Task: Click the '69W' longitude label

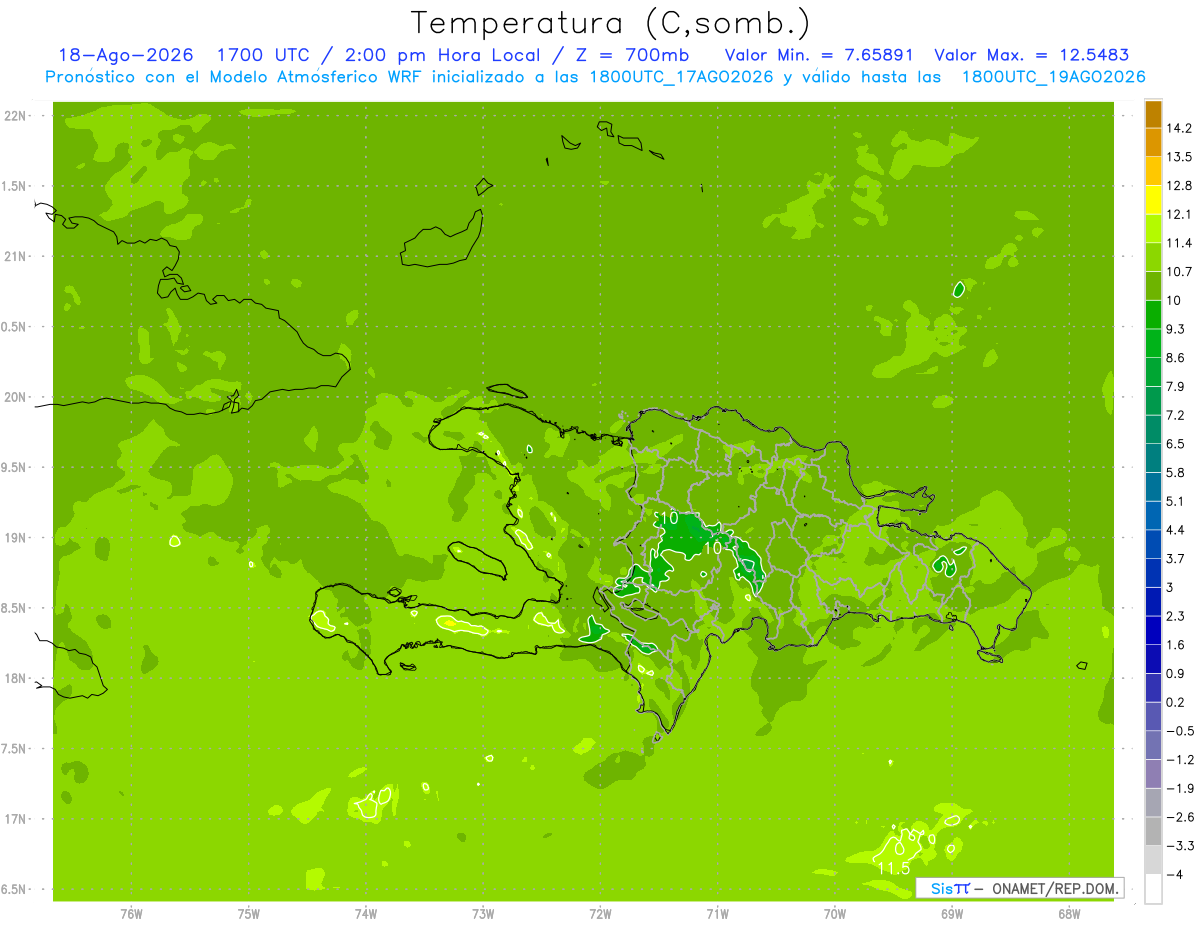Action: [951, 913]
